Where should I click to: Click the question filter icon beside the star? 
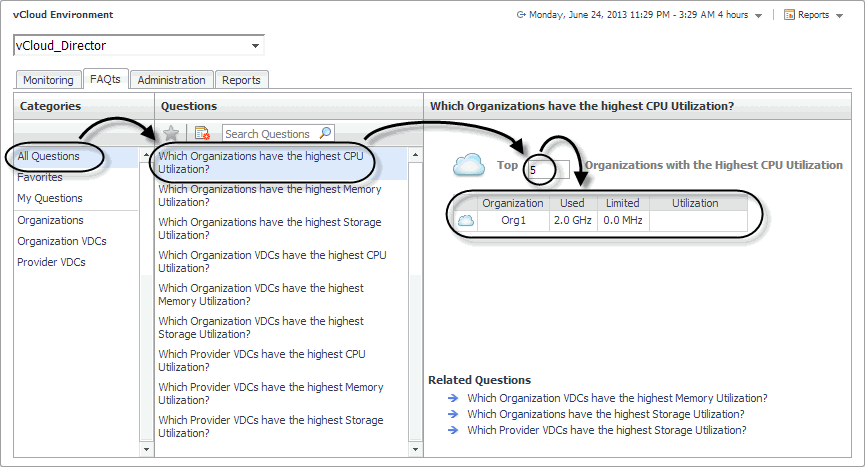tap(203, 133)
